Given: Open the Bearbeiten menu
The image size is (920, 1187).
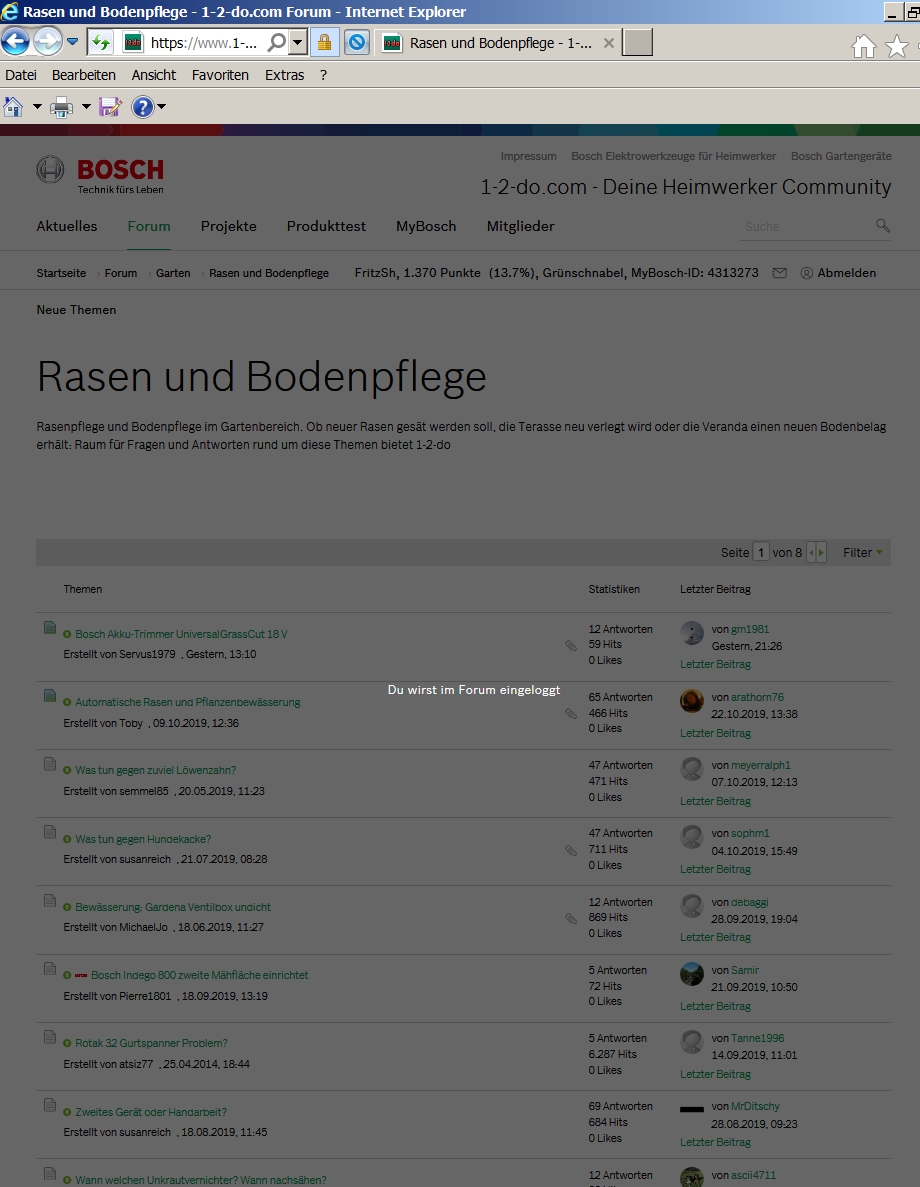Looking at the screenshot, I should coord(84,75).
